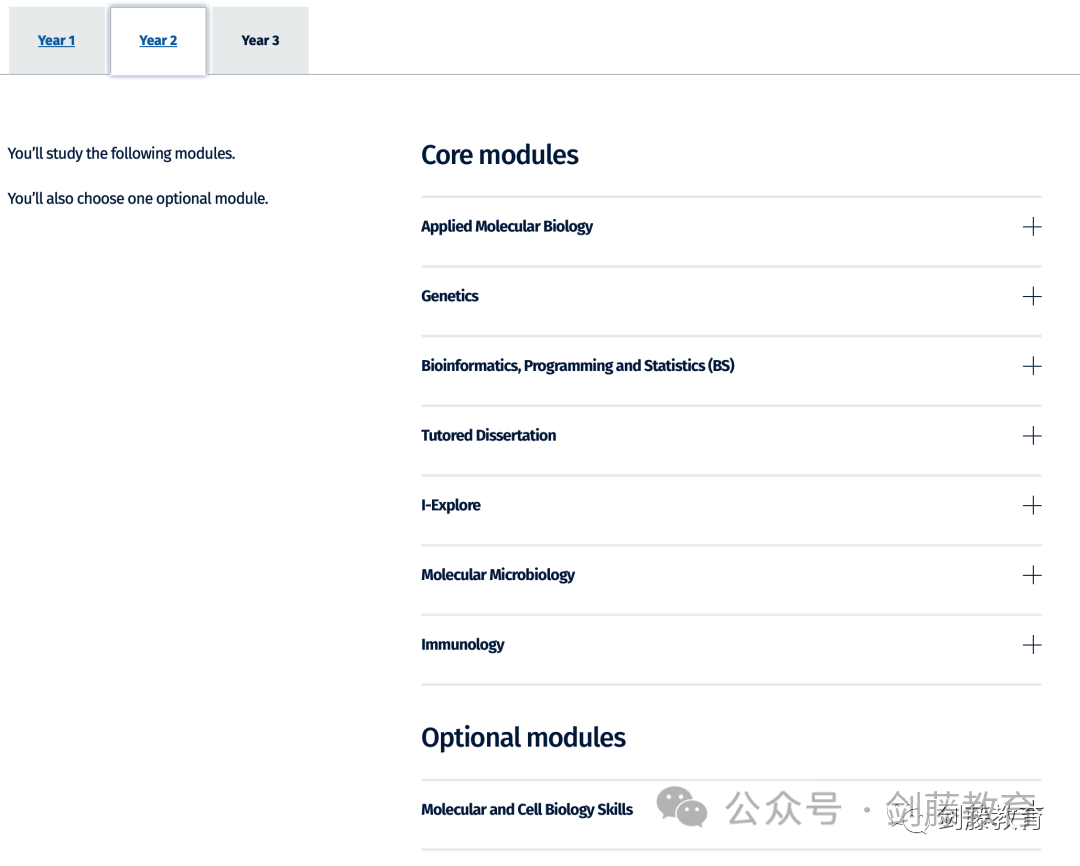Viewport: 1080px width, 866px height.
Task: Select the Year 2 tab
Action: (x=158, y=41)
